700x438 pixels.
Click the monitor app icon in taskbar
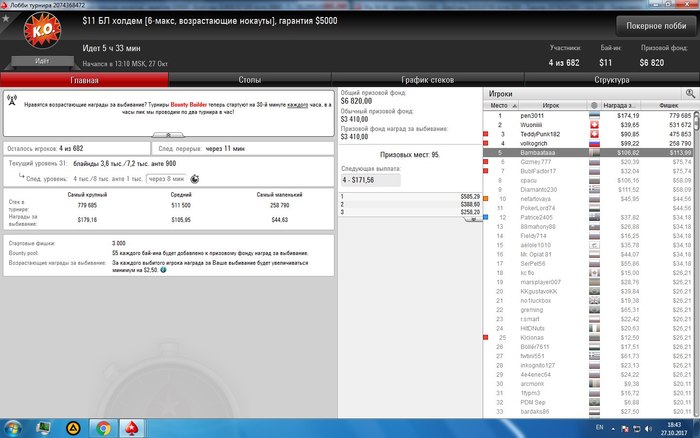43,429
